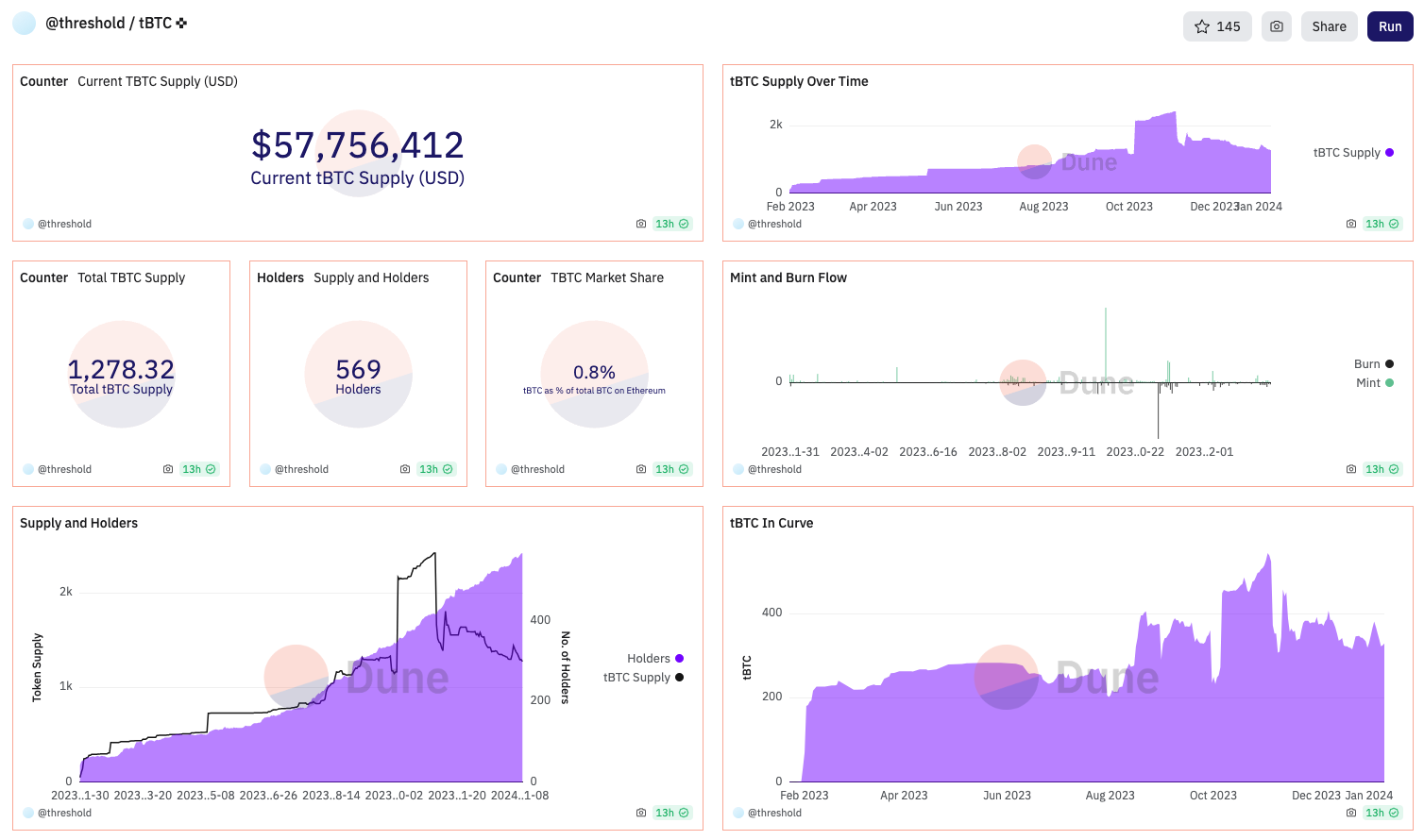Click 13h refresh badge in Current TBTC Supply (USD) card
Viewport: 1424px width, 840px height.
pos(672,224)
